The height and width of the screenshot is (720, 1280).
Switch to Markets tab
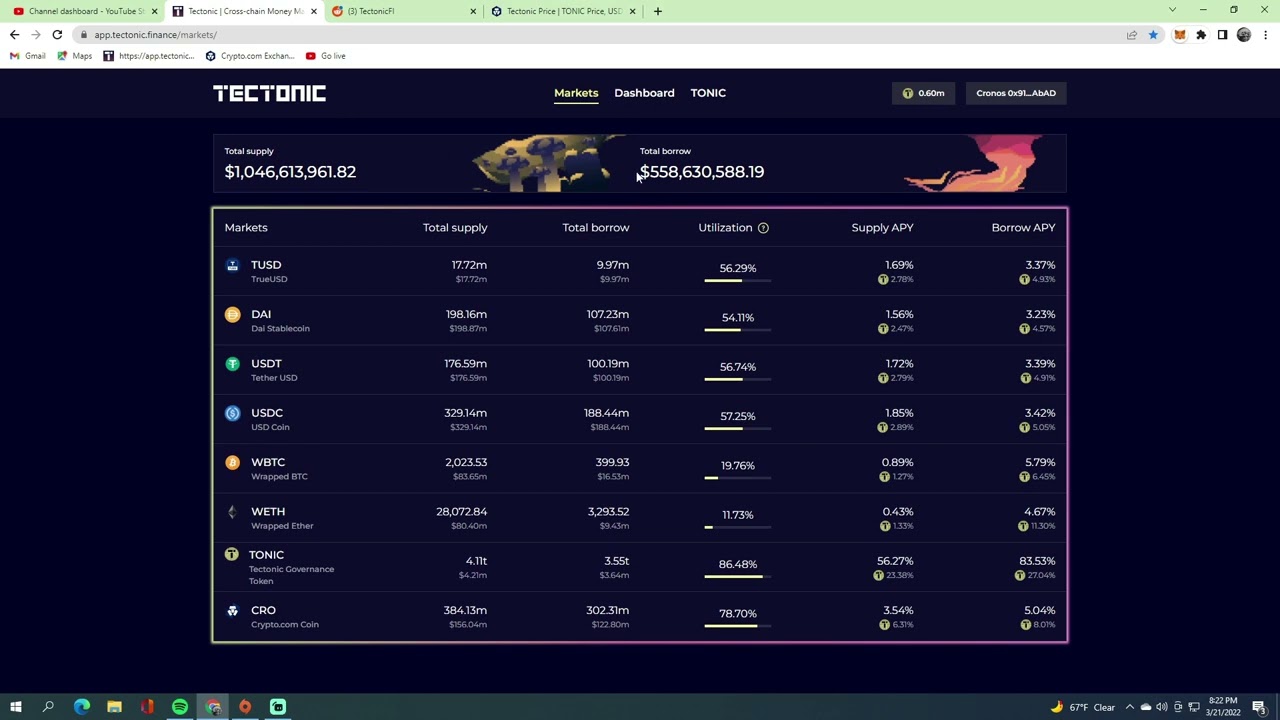pos(576,93)
